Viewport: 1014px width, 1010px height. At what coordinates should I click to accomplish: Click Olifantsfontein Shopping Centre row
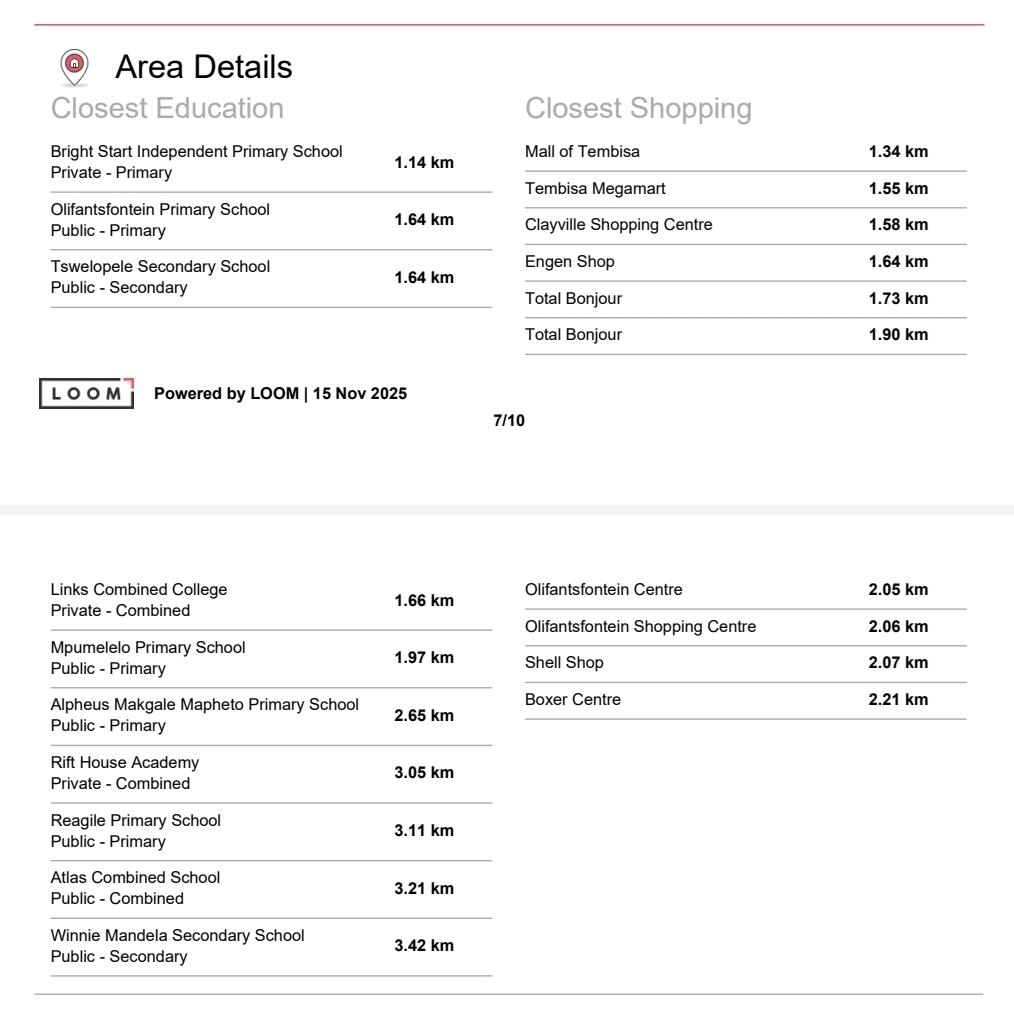pyautogui.click(x=640, y=627)
